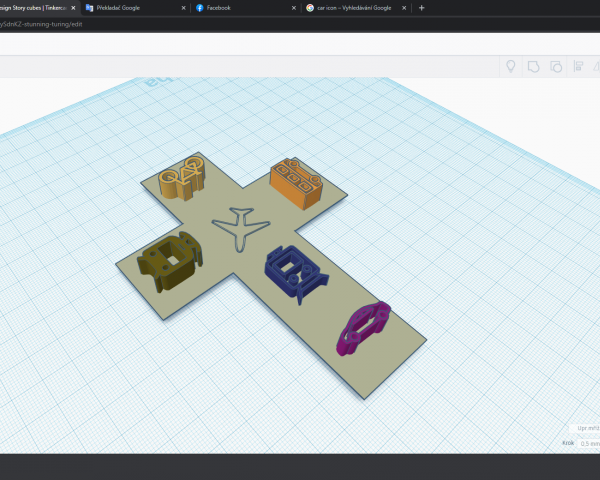This screenshot has width=600, height=480.
Task: Click the Mirror tool icon
Action: (x=596, y=67)
